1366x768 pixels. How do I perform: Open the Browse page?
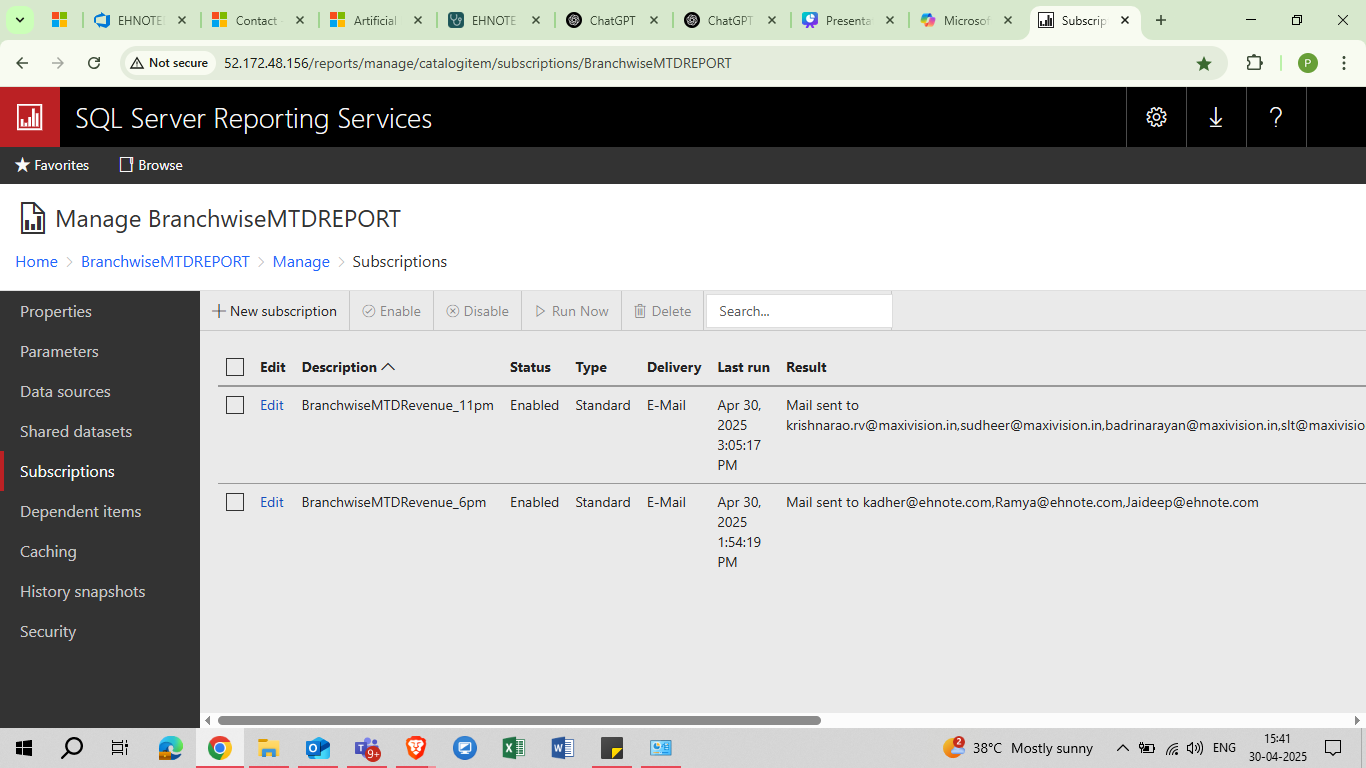151,165
